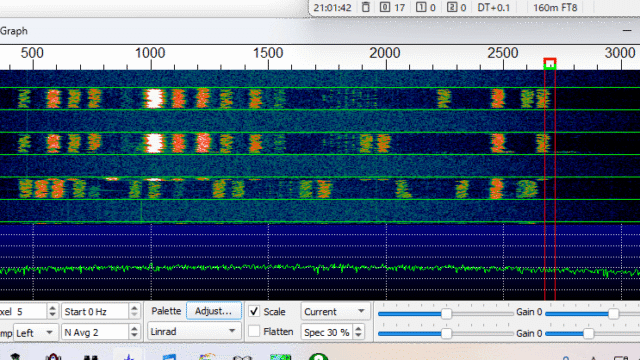Click the trash can icon in status bar
Screen dimensions: 640x360
pyautogui.click(x=366, y=7)
